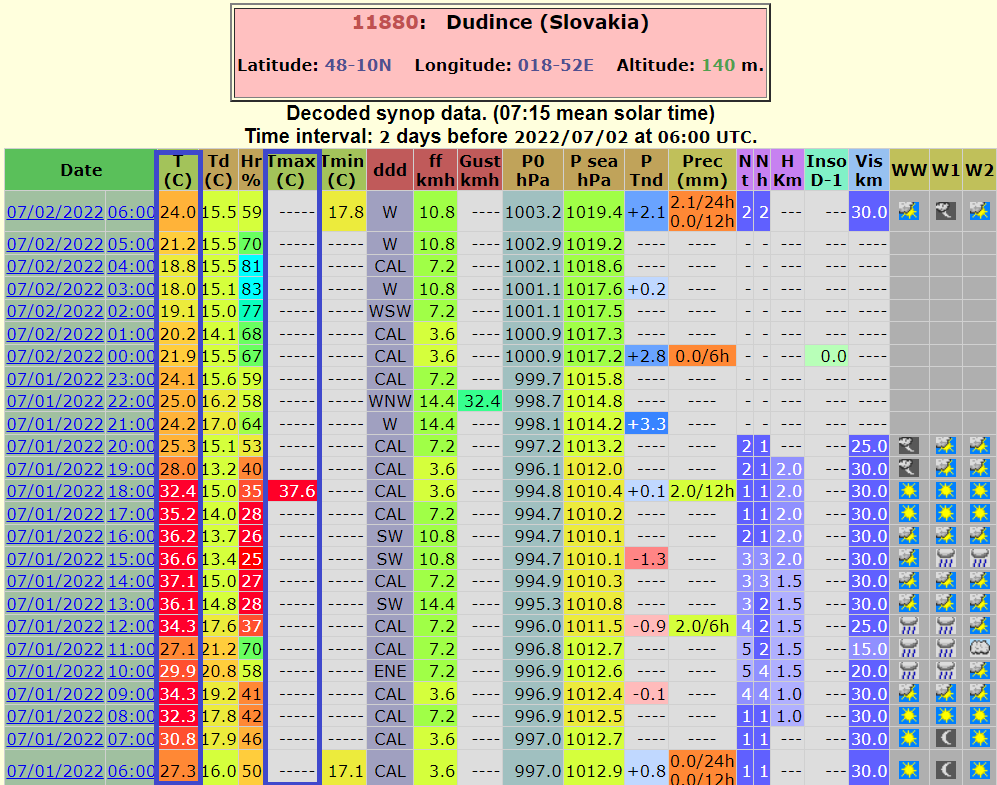997x785 pixels.
Task: Click the W1 moon icon in the bottom 07/01 06:00 row
Action: click(945, 770)
